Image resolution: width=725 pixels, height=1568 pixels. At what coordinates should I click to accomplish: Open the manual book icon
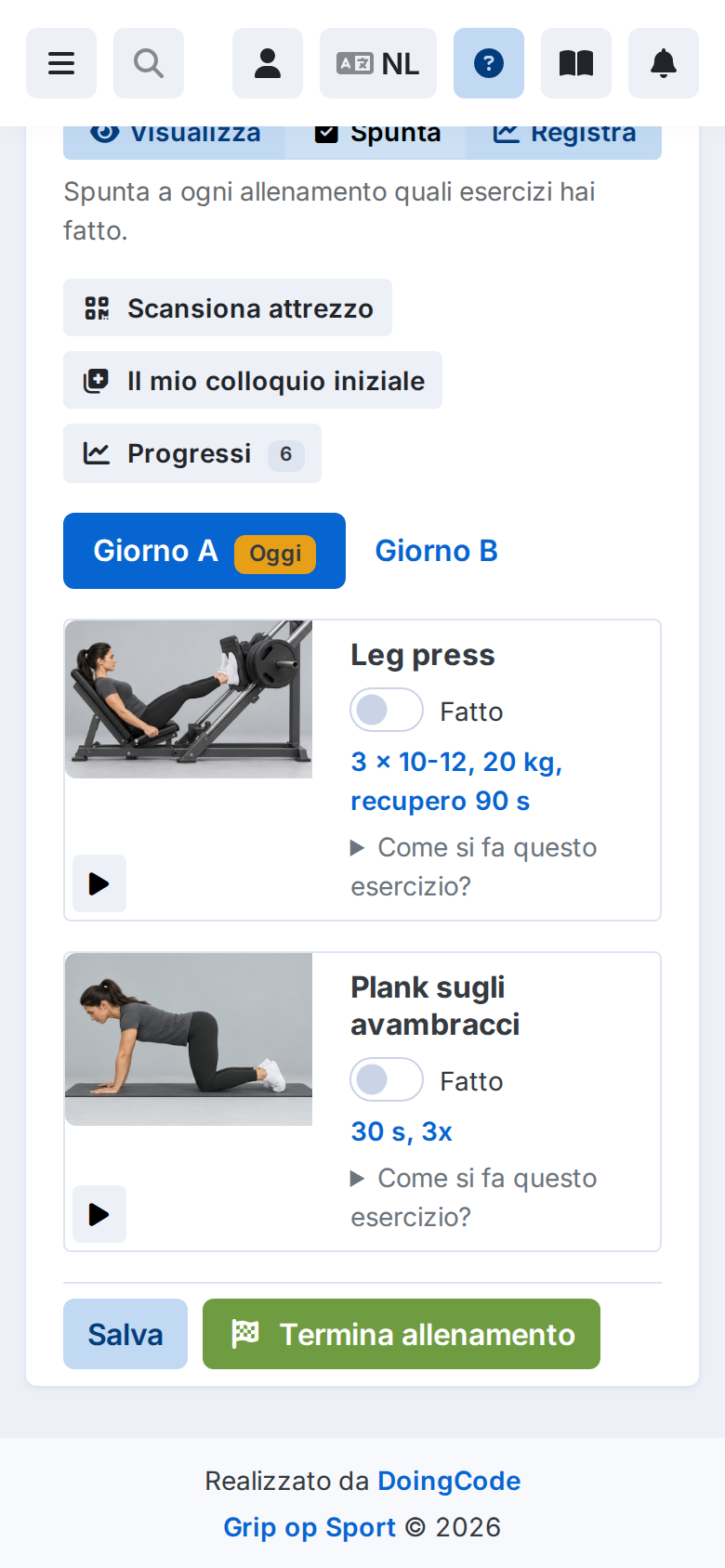click(576, 63)
